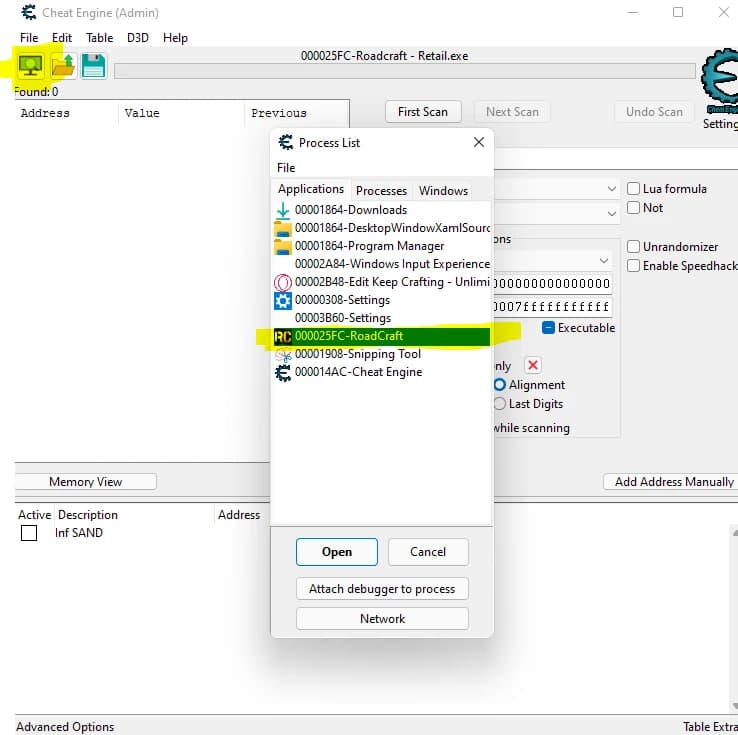Screen dimensions: 738x735
Task: Open the Table menu
Action: [99, 38]
